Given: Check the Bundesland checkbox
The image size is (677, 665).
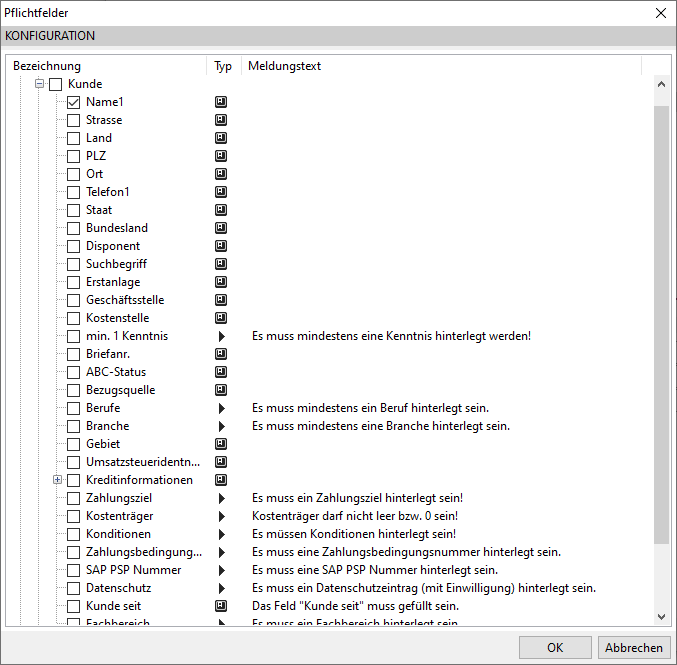Looking at the screenshot, I should [73, 228].
